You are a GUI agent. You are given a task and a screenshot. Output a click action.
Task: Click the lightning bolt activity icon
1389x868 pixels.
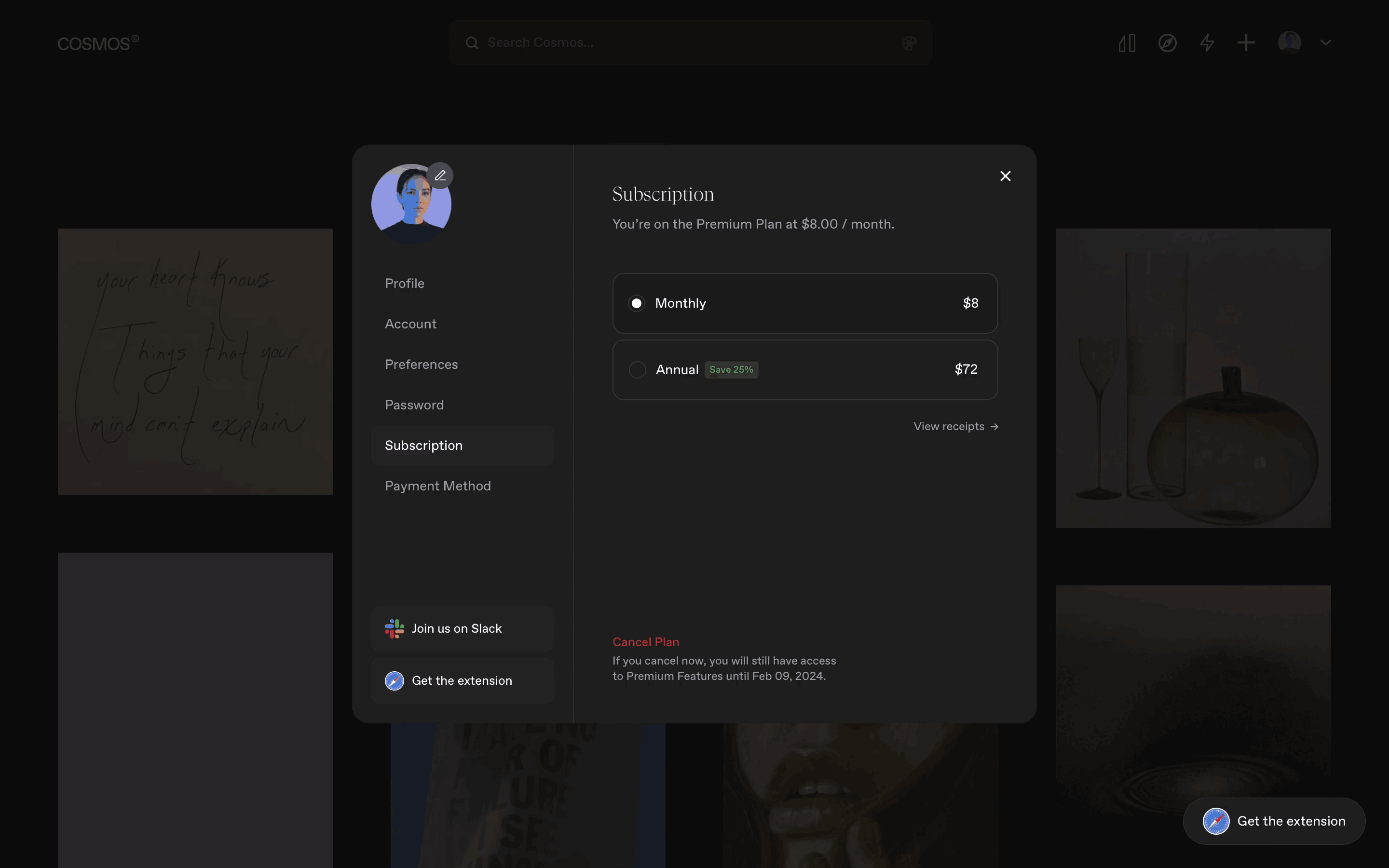point(1207,43)
